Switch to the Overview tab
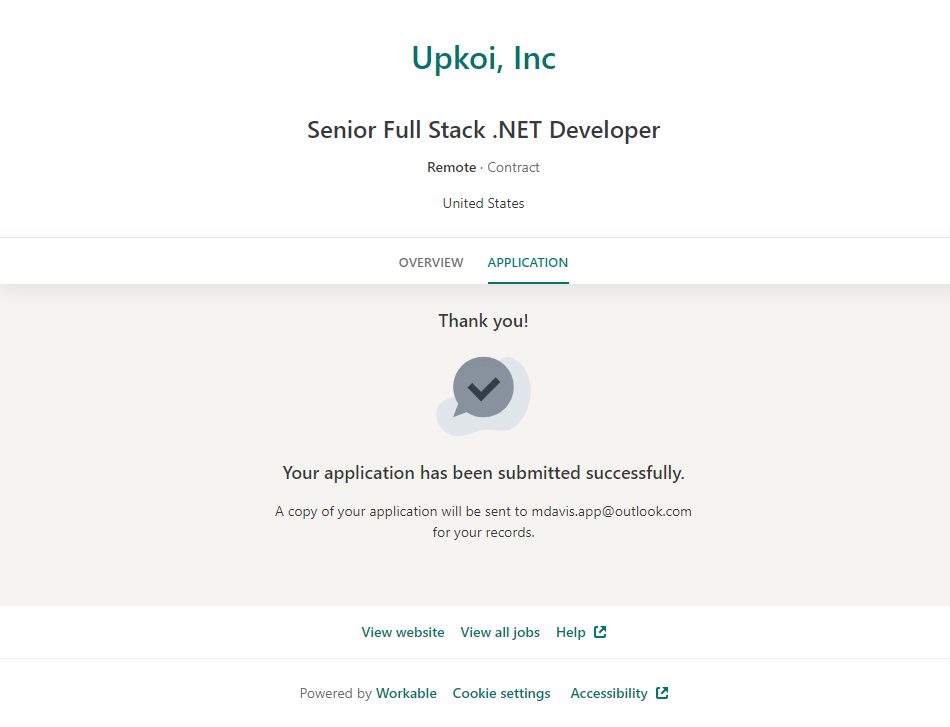Viewport: 950px width, 727px height. click(431, 263)
